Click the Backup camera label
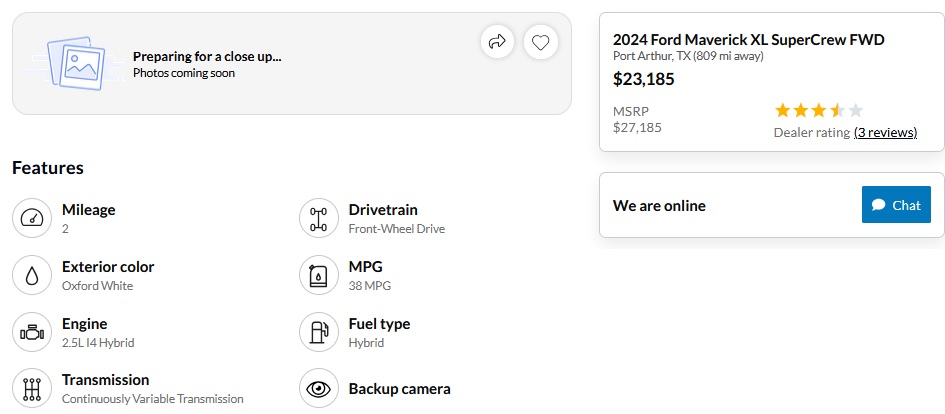Viewport: 945px width, 414px height. [x=400, y=389]
